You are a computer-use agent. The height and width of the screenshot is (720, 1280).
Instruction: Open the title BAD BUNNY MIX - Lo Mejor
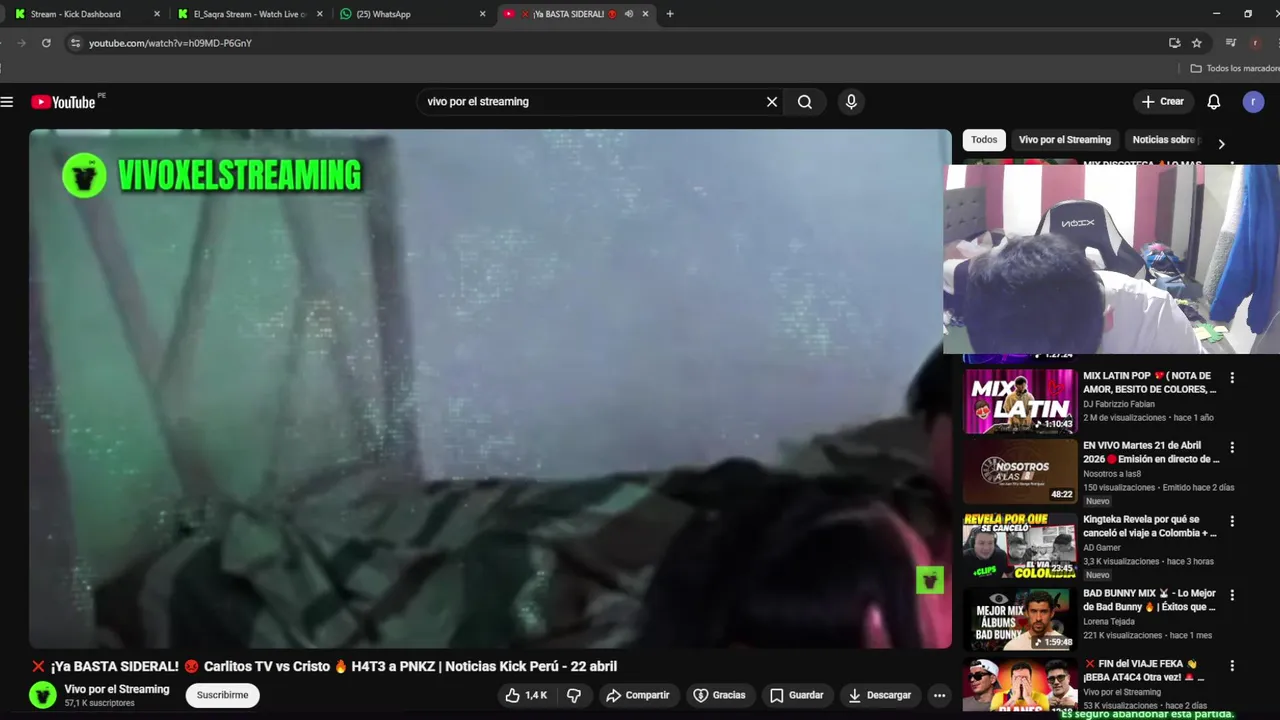1150,600
